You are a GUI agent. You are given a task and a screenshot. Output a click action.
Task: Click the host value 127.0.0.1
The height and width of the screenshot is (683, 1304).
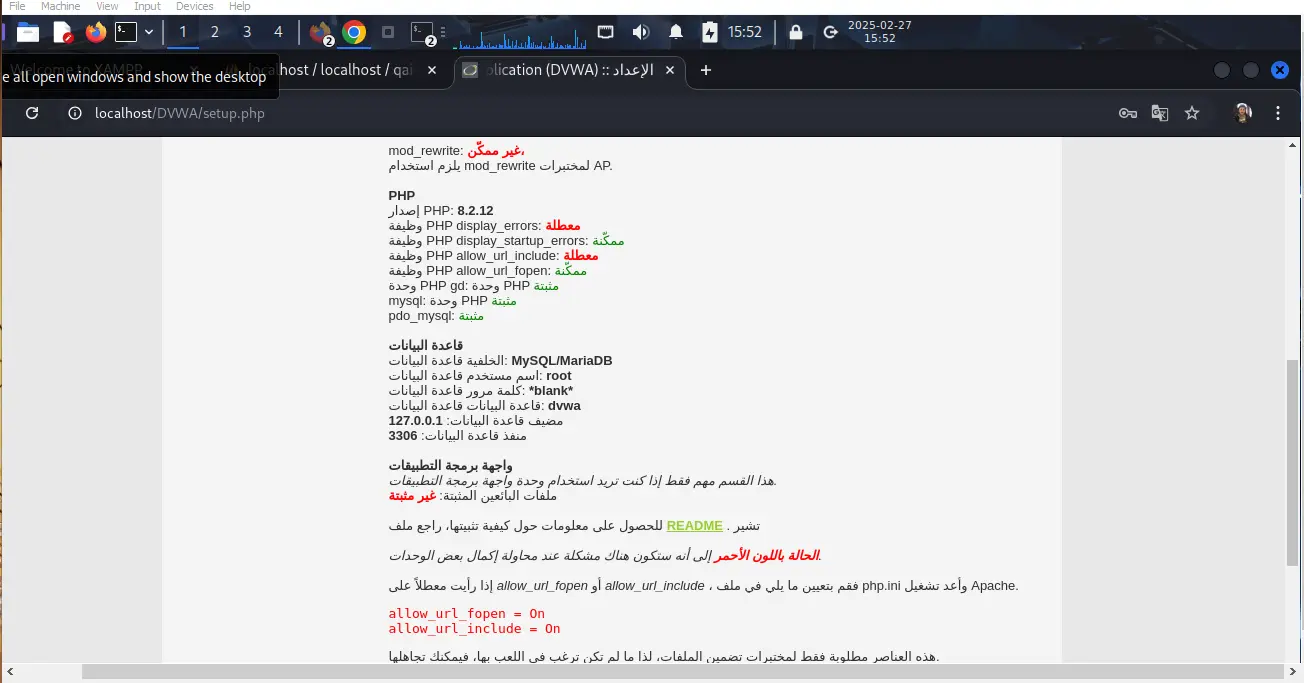(416, 421)
